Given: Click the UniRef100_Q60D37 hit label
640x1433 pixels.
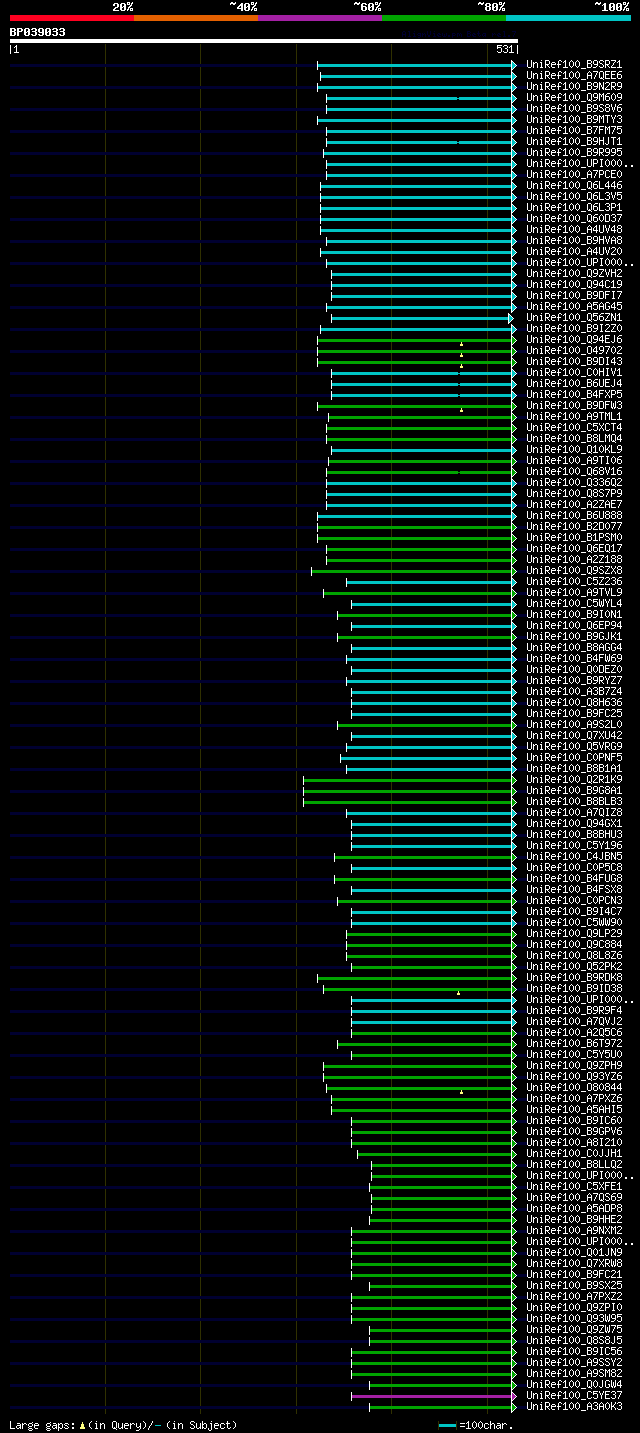Looking at the screenshot, I should pyautogui.click(x=574, y=218).
